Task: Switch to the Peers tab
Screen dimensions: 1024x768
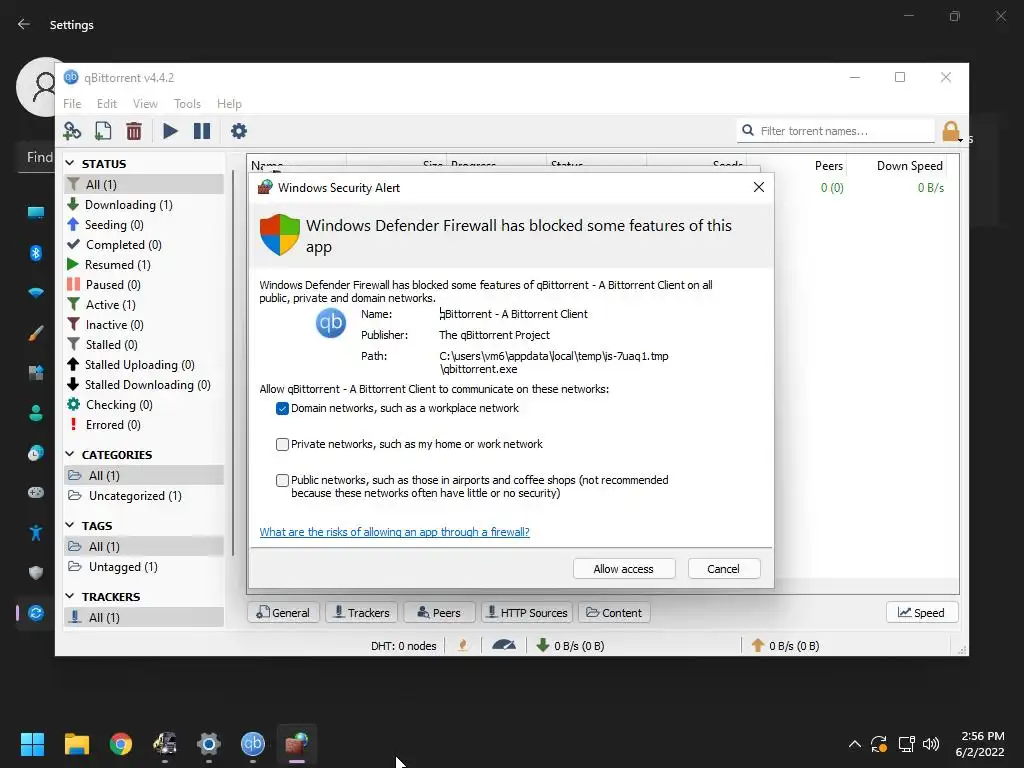Action: pos(439,613)
